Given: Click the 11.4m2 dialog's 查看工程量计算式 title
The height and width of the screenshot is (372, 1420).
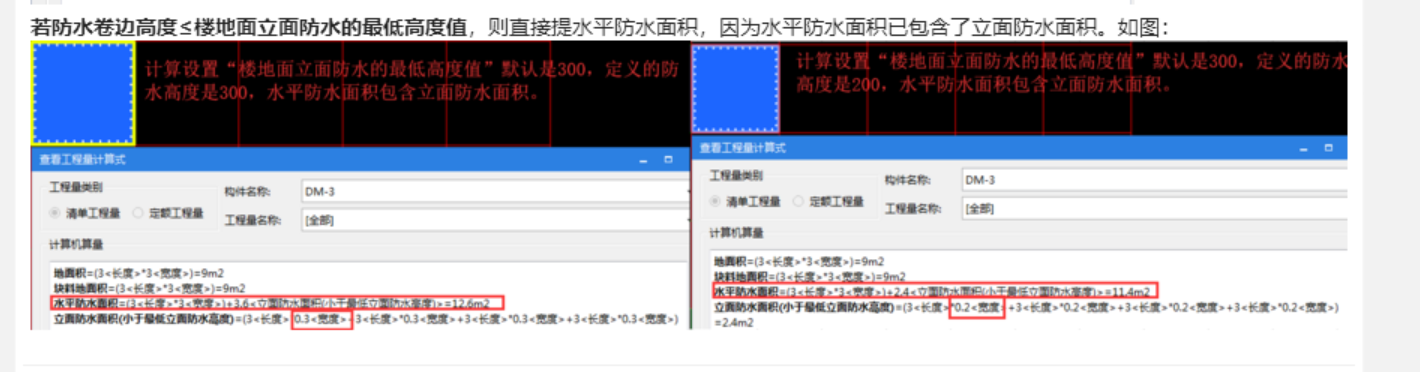Looking at the screenshot, I should pyautogui.click(x=743, y=147).
